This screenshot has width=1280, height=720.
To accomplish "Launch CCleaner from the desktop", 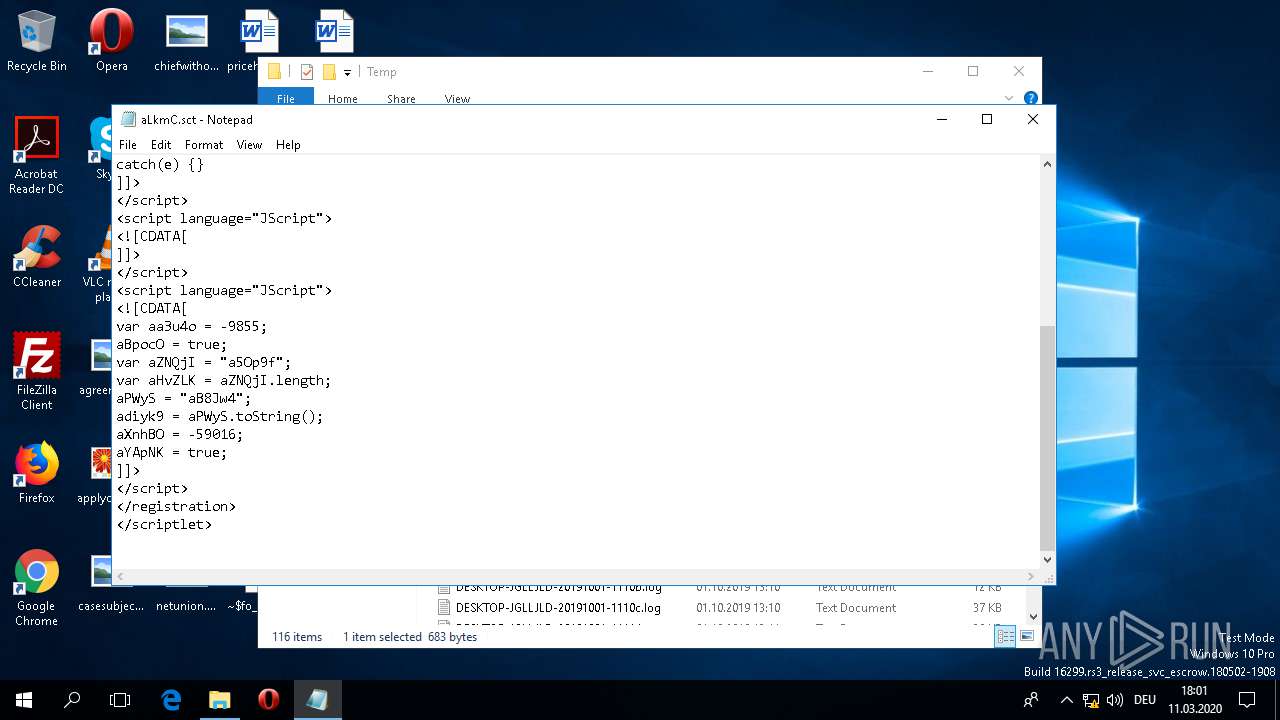I will click(37, 257).
